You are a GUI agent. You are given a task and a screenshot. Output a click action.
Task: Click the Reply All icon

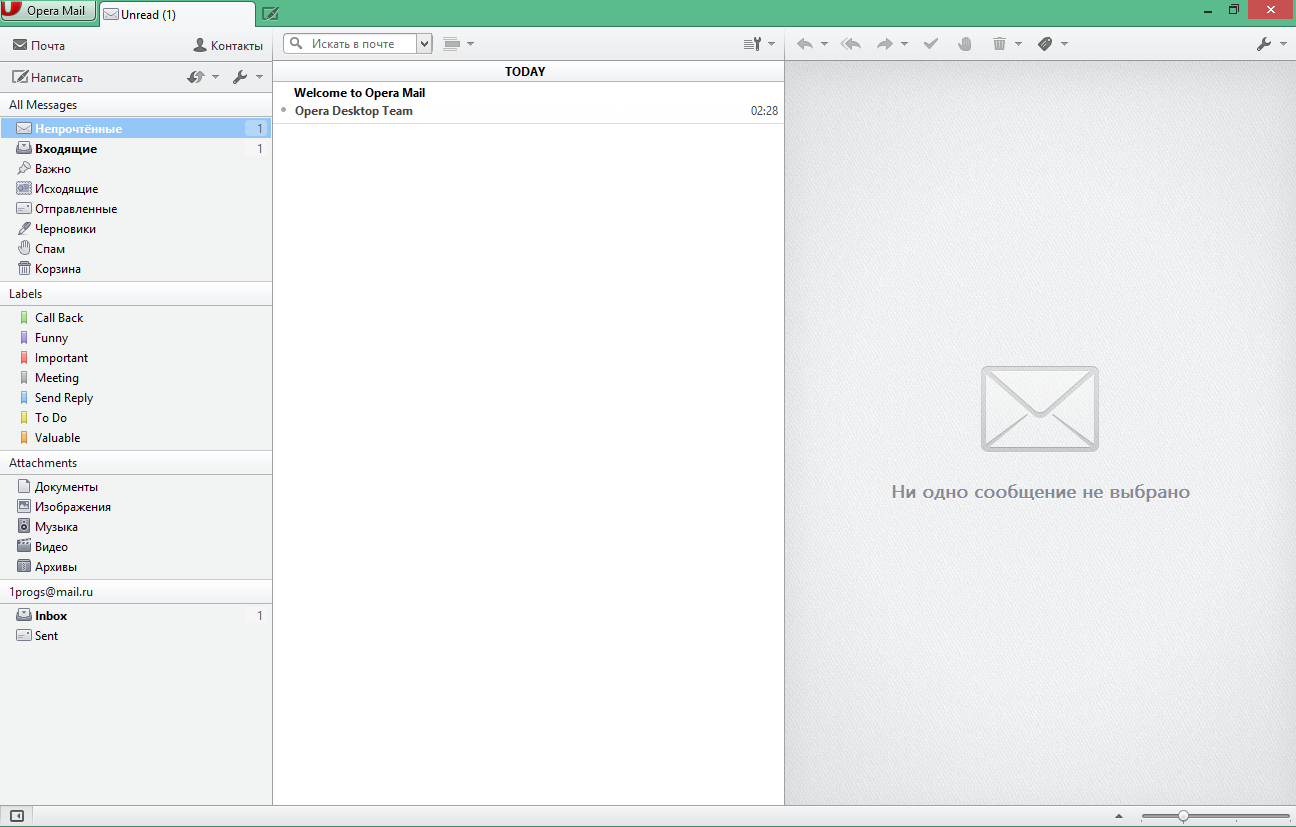[x=851, y=44]
